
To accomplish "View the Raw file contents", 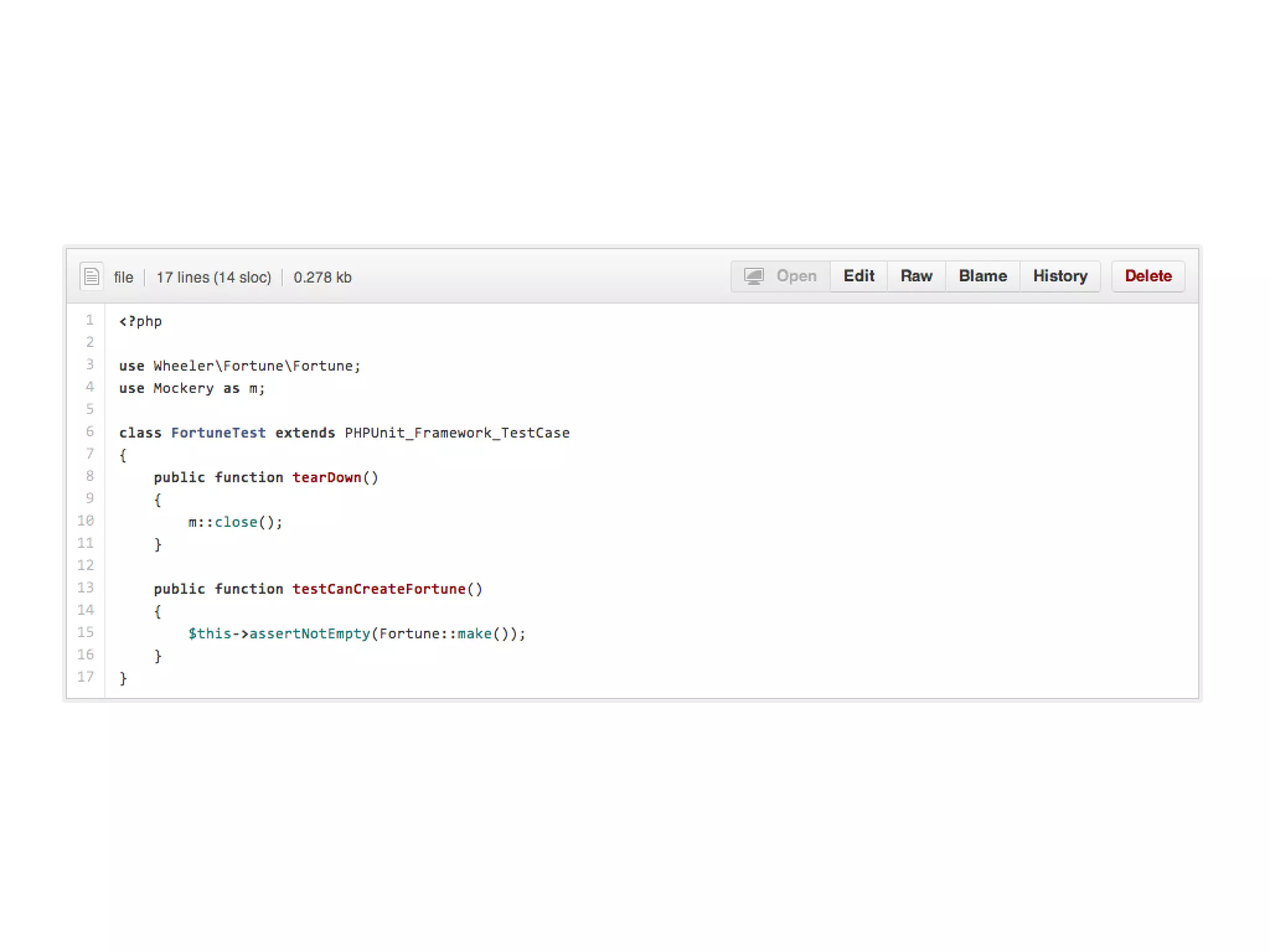I will click(916, 276).
